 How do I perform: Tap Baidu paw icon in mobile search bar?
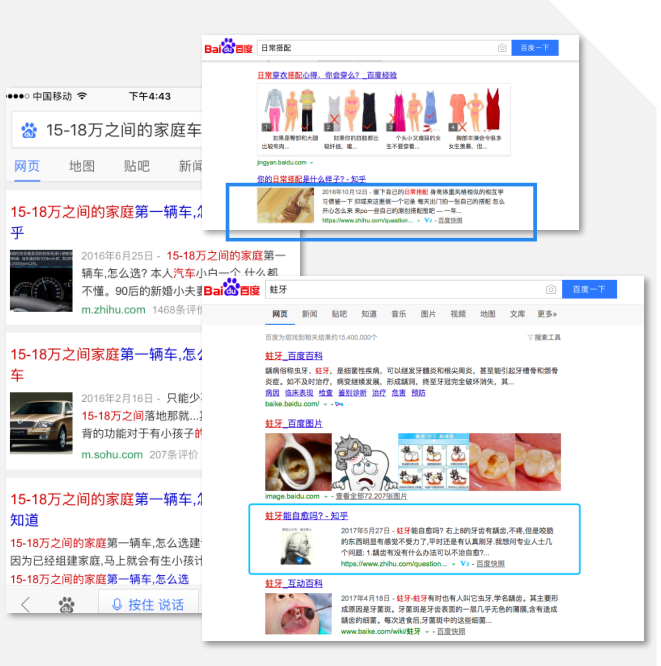[29, 130]
